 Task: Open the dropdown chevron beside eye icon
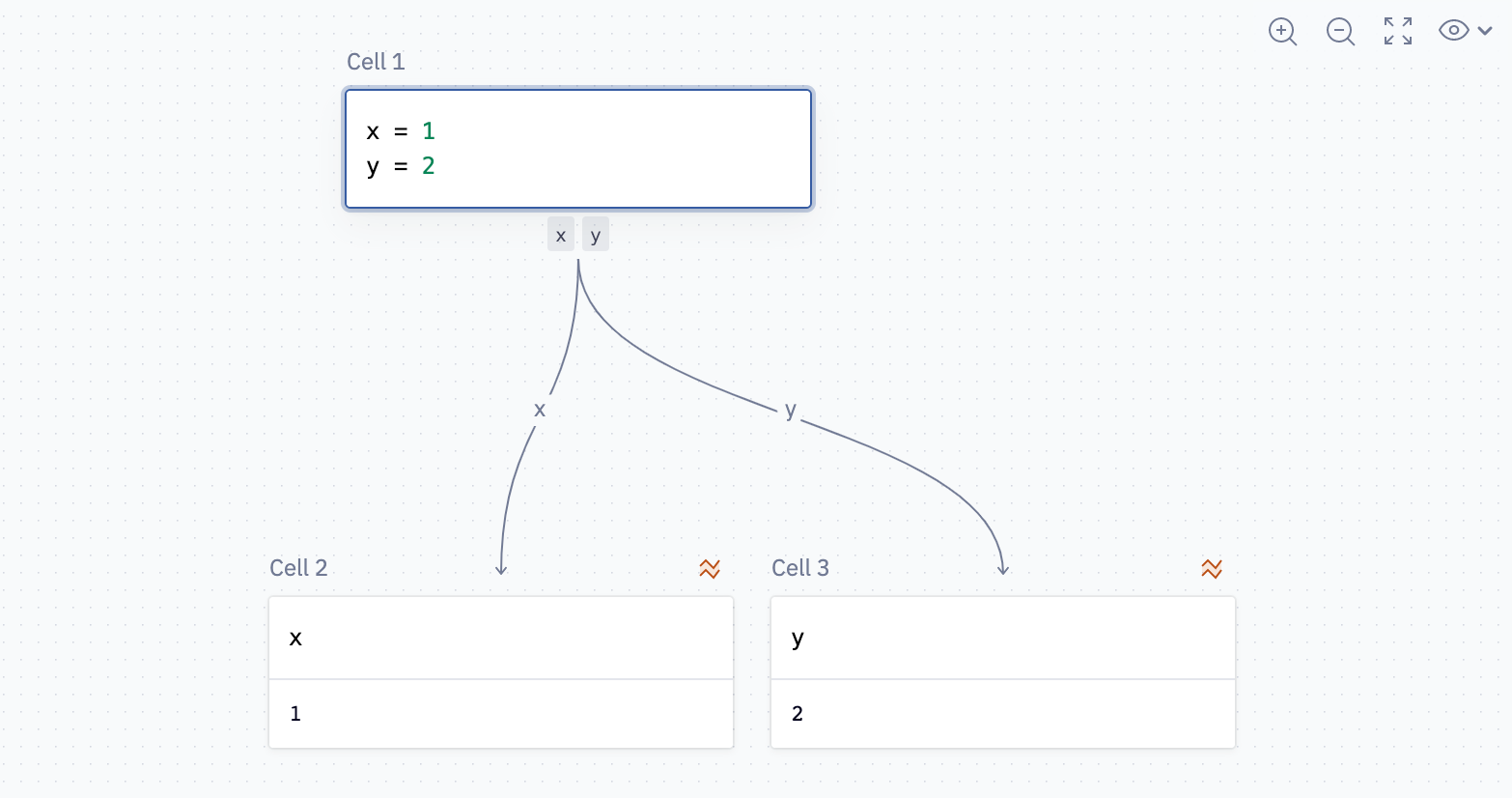coord(1485,31)
